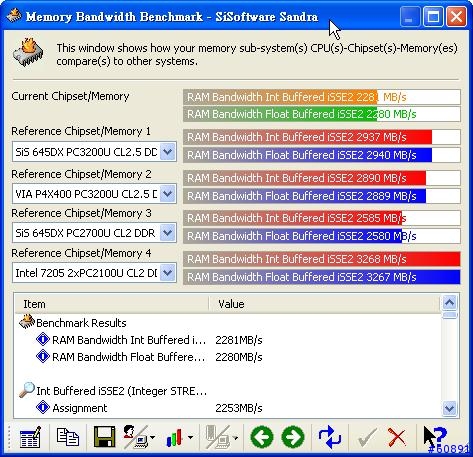Click the Int Buffered 2585 MB/s red bar

pyautogui.click(x=322, y=218)
